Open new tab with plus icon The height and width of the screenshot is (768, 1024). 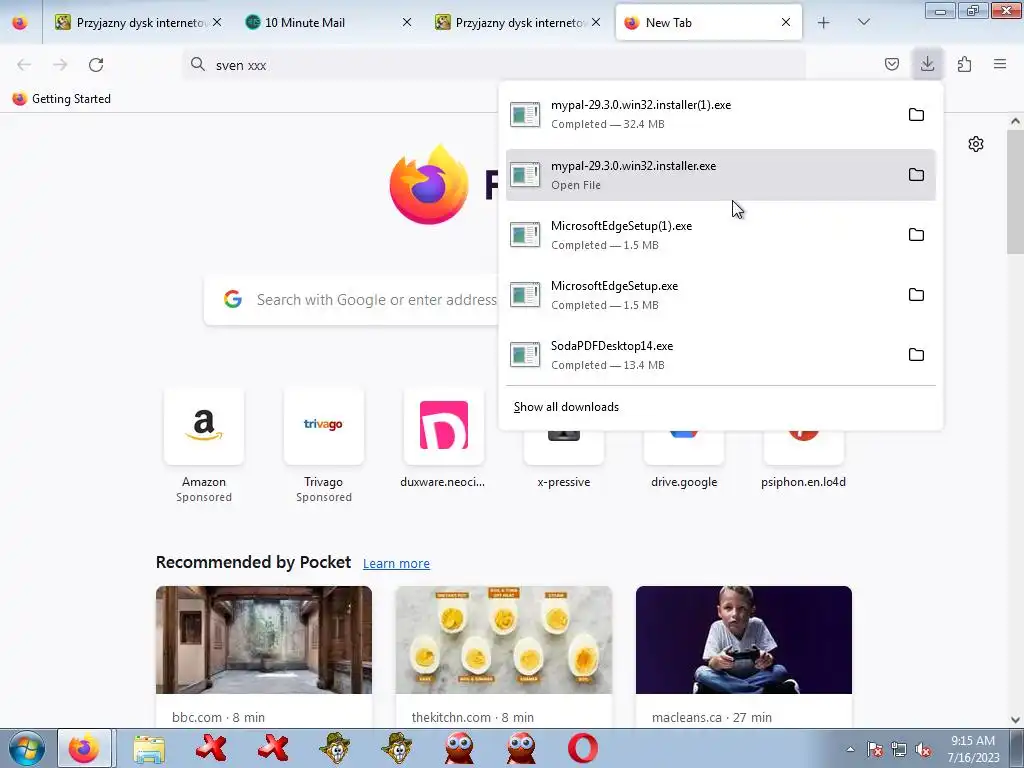point(824,23)
